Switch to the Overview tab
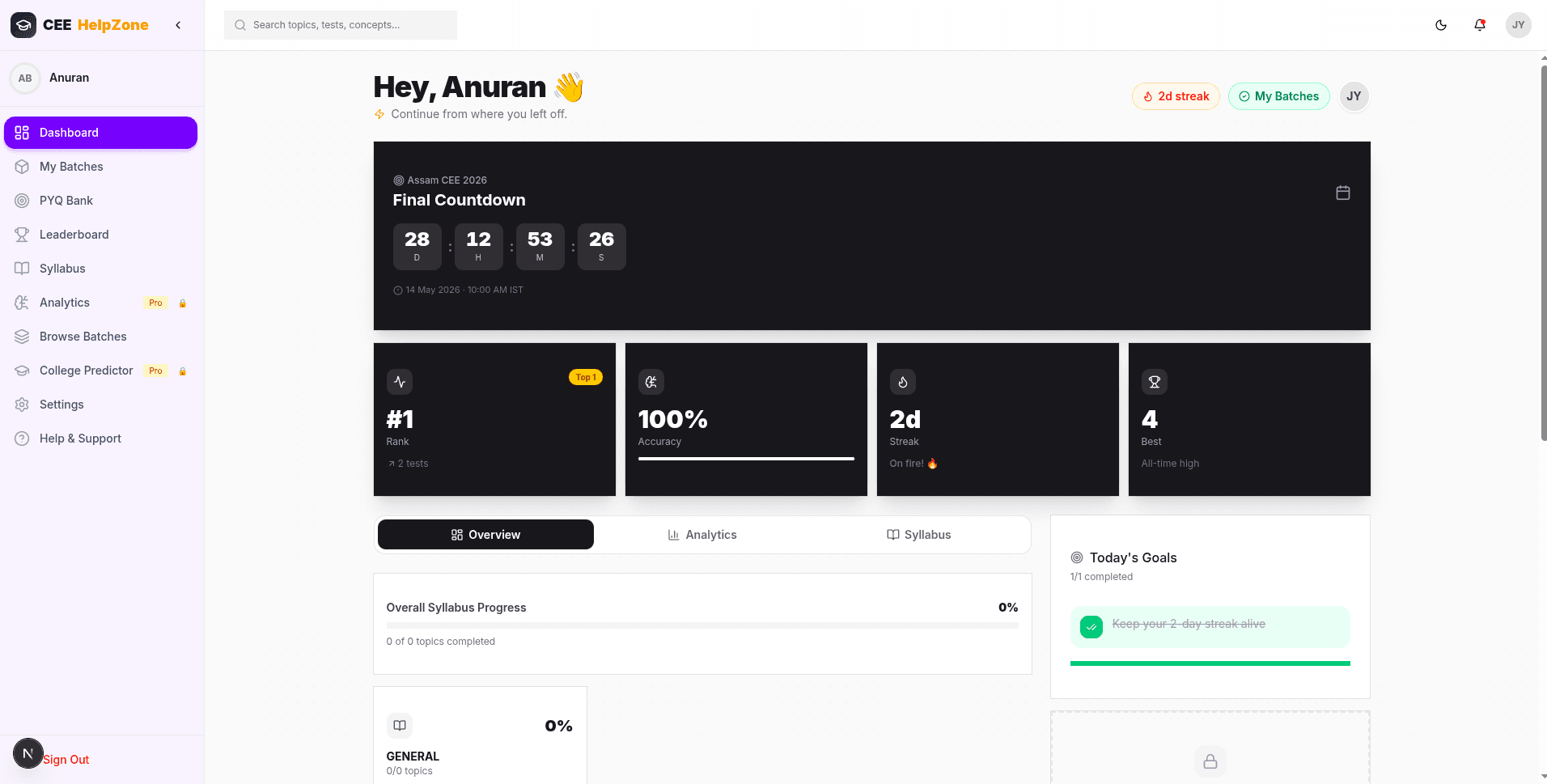Image resolution: width=1547 pixels, height=784 pixels. tap(485, 535)
